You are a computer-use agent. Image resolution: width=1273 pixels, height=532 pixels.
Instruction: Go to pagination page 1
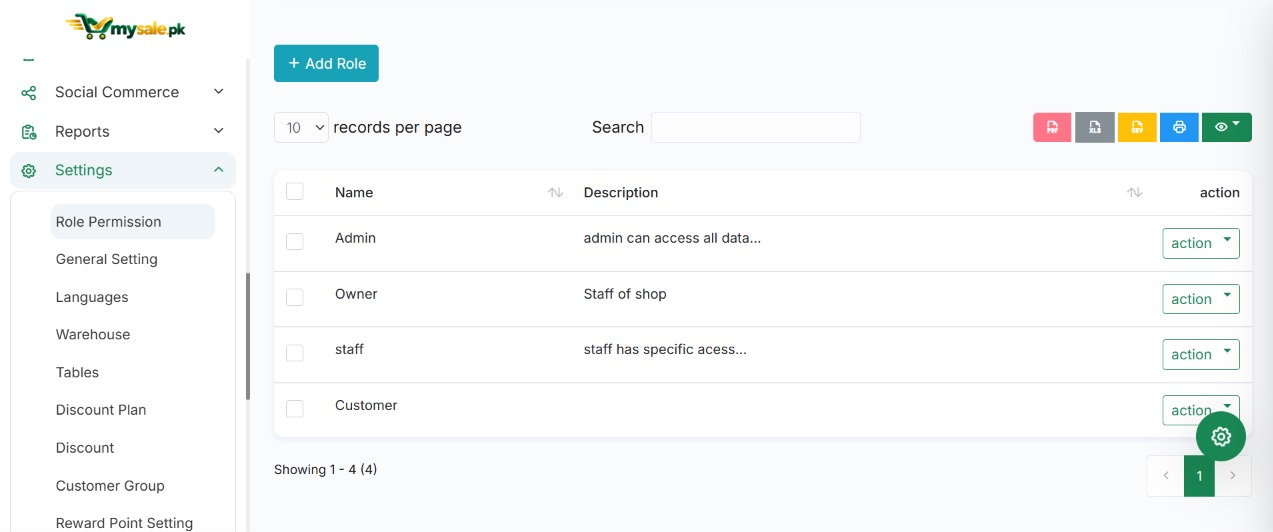point(1199,476)
